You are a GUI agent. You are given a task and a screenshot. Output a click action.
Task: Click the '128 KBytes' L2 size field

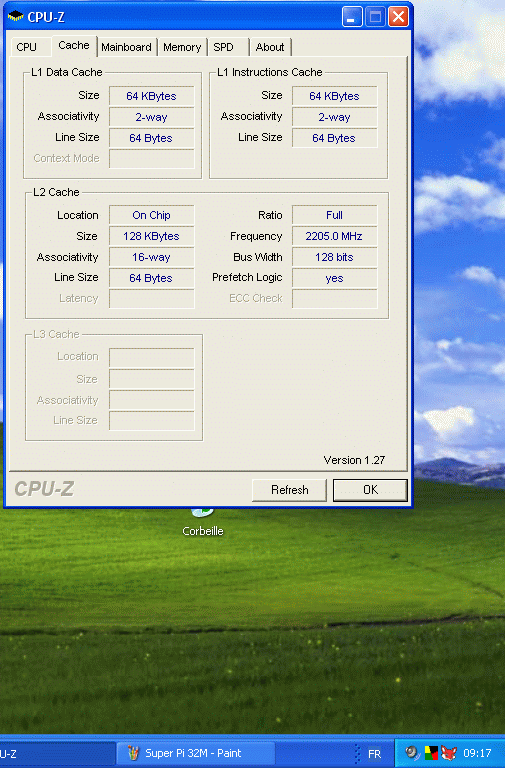pos(151,236)
